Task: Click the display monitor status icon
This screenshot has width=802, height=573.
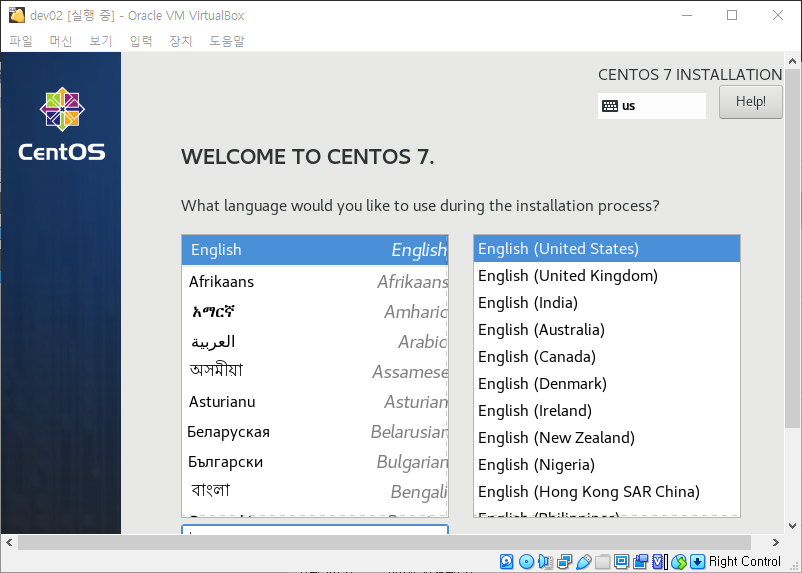Action: (621, 561)
